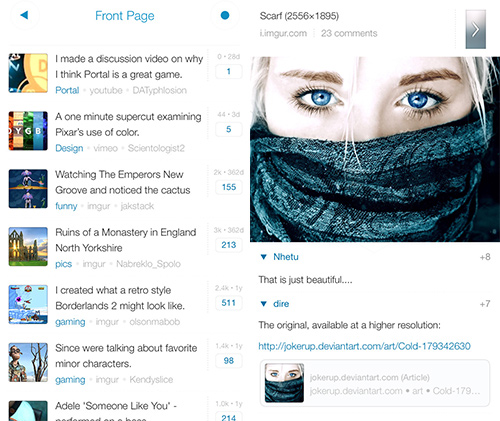Select comment text 'That is just beautiful....'

point(305,280)
